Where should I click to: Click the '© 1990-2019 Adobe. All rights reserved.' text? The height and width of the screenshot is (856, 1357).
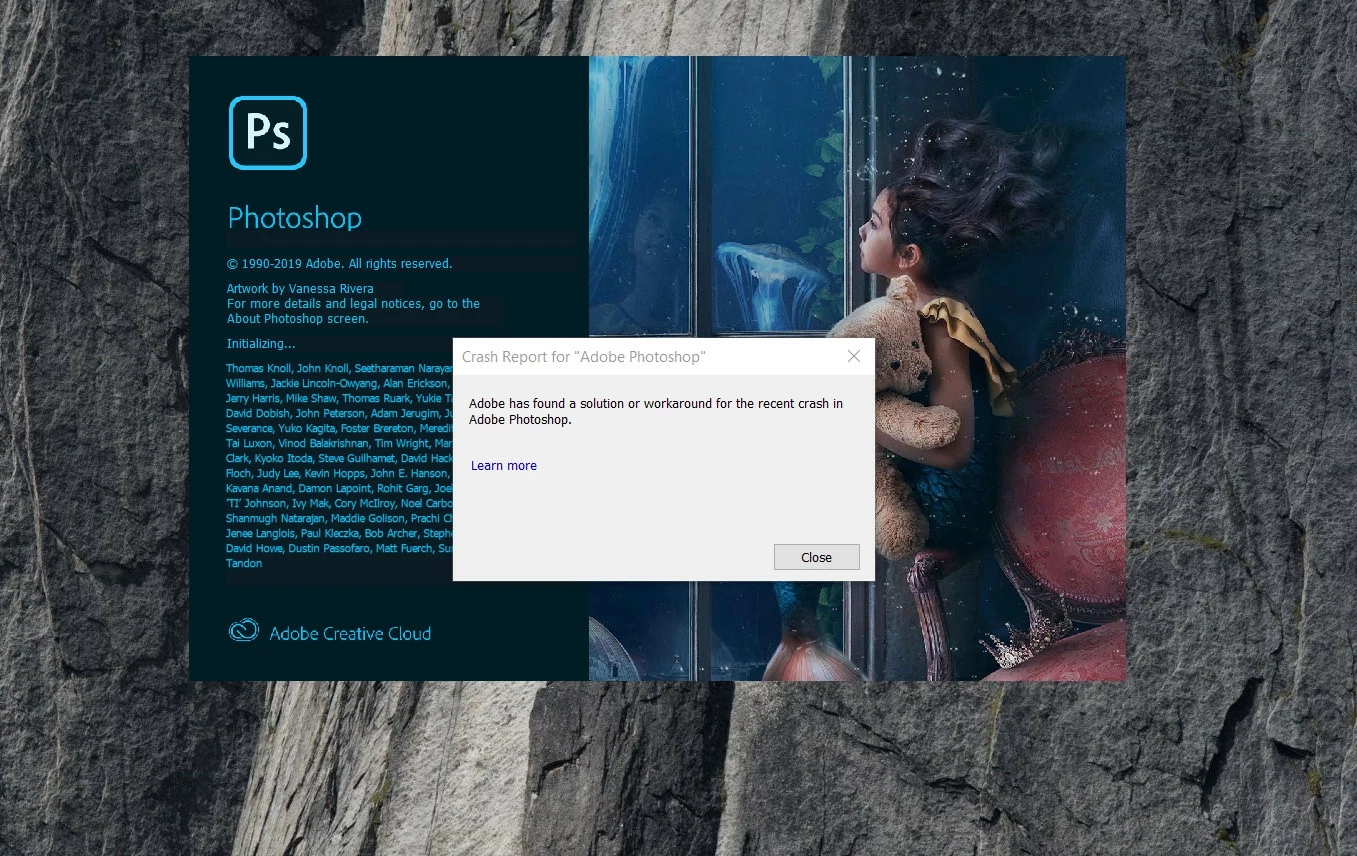click(x=340, y=264)
